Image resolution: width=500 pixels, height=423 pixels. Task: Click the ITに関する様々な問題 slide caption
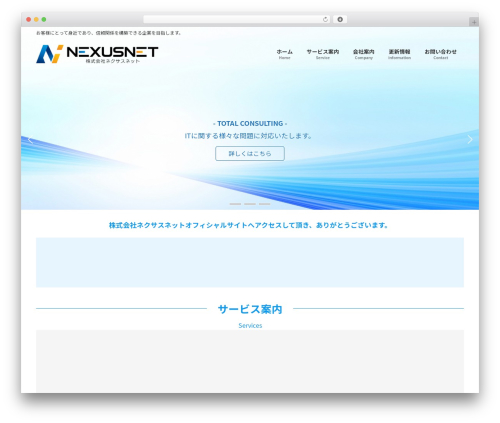248,136
